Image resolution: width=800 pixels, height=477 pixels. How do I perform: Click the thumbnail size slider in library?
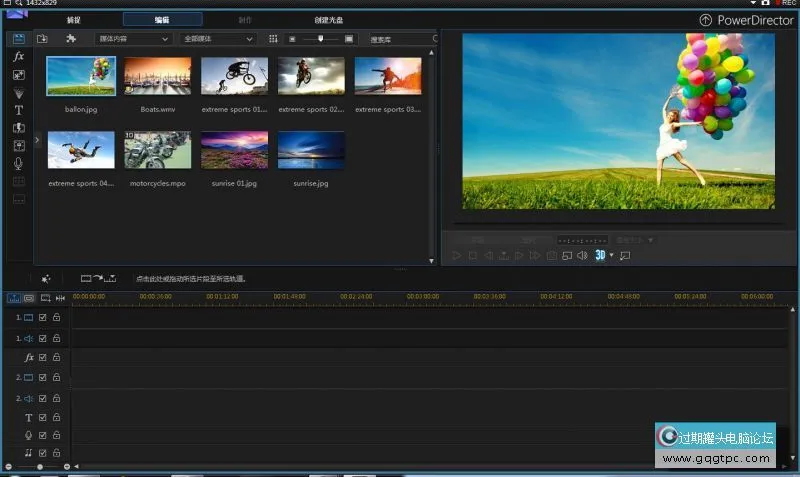[x=320, y=39]
